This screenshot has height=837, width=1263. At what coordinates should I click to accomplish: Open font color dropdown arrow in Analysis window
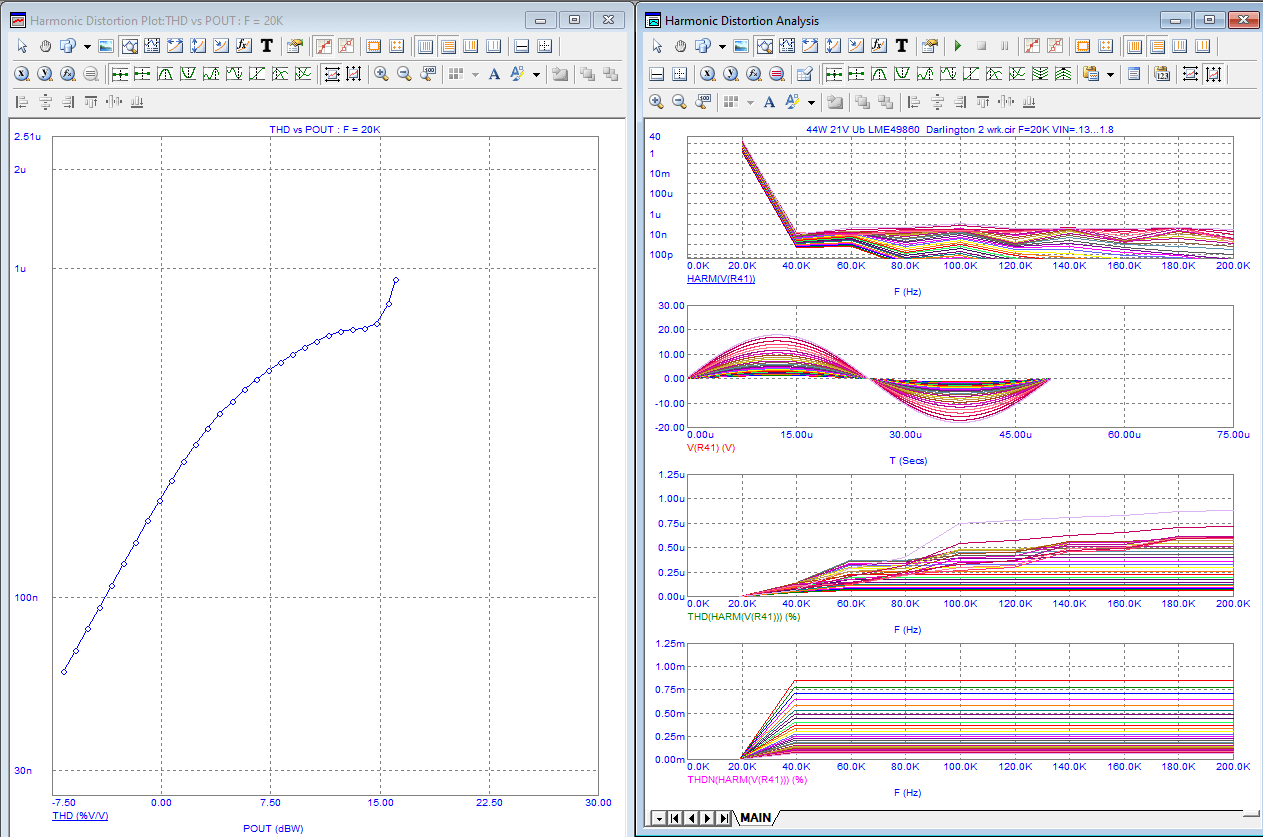[811, 101]
